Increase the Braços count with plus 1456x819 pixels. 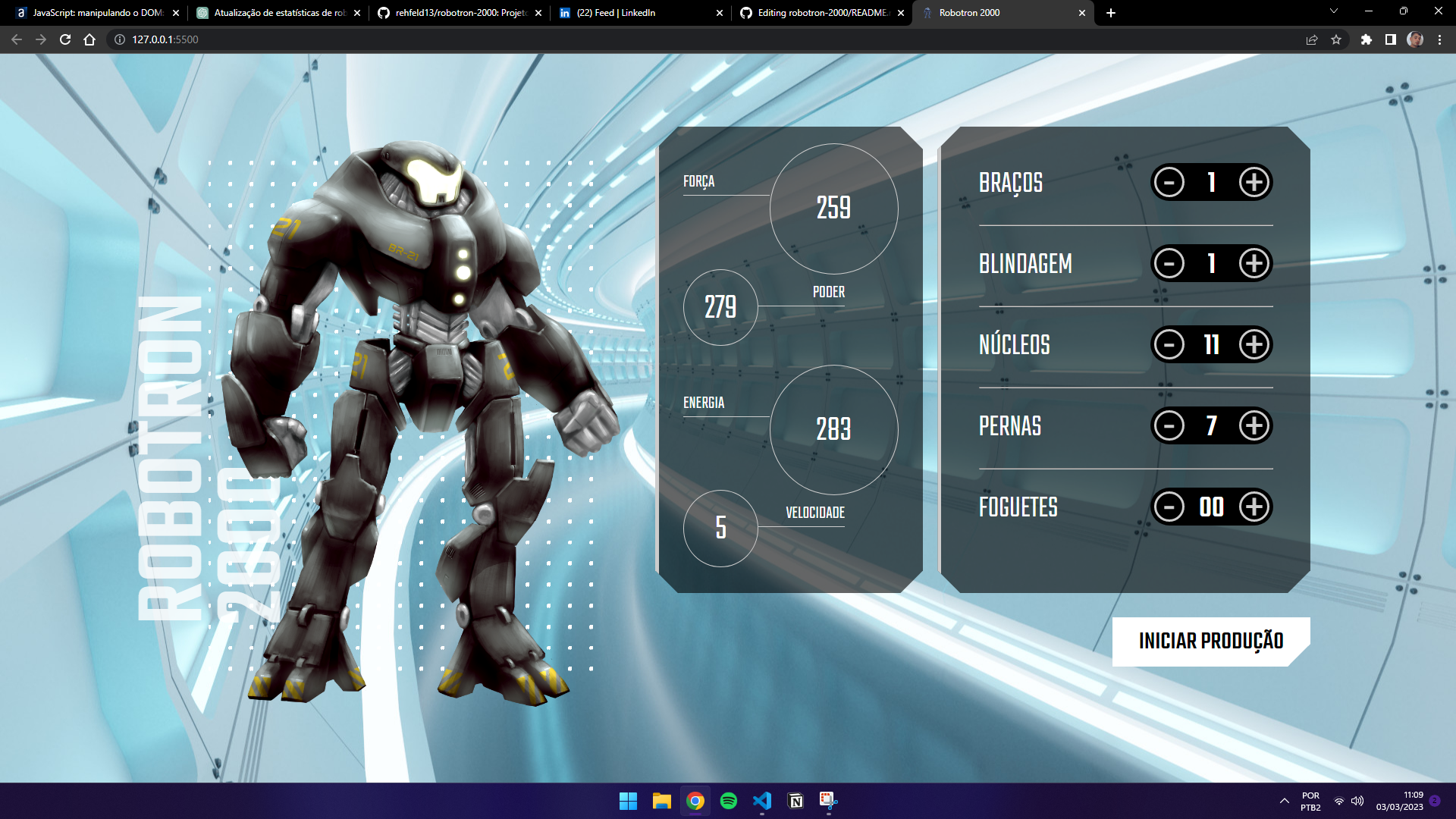[1254, 183]
